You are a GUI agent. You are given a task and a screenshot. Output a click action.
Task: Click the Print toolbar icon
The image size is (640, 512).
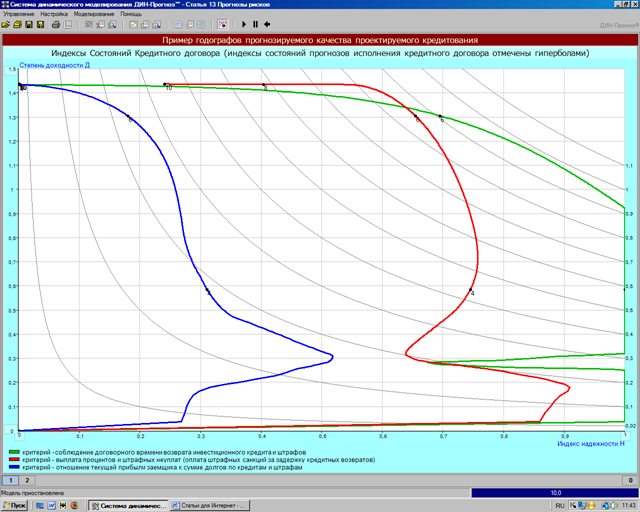pos(56,24)
